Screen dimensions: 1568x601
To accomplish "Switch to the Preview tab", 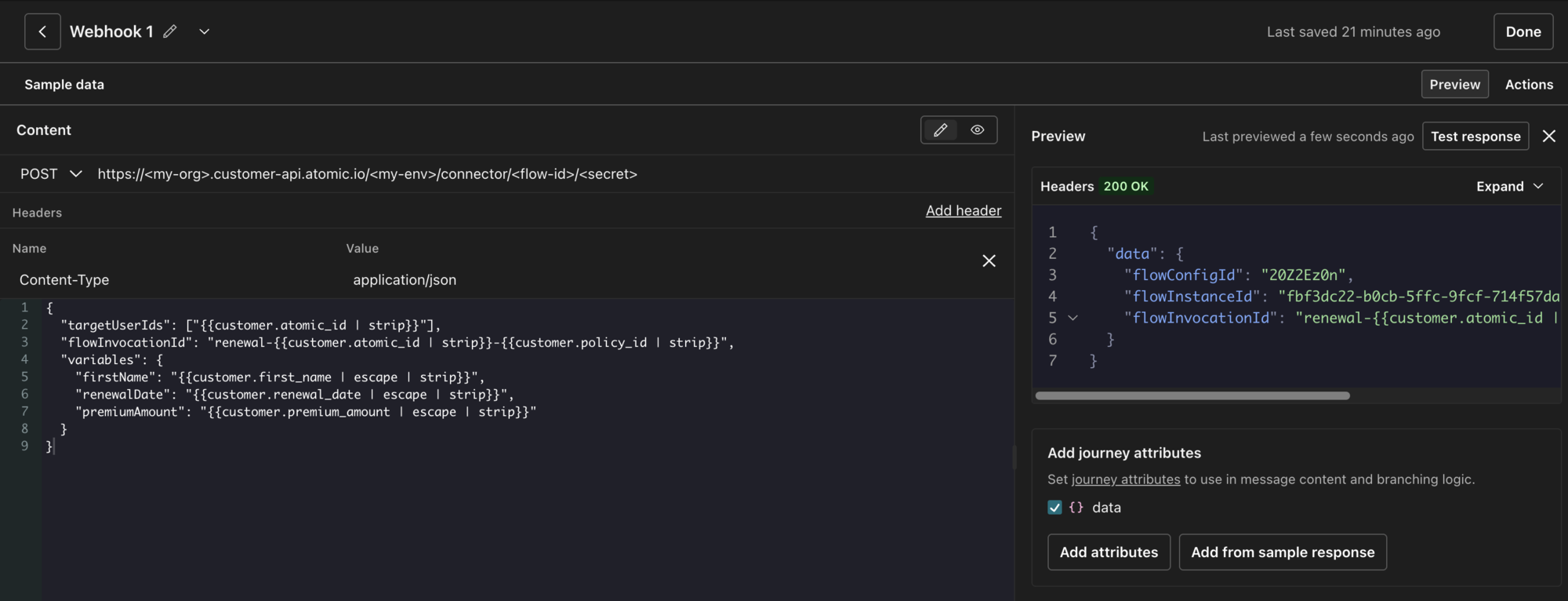I will (x=1454, y=84).
